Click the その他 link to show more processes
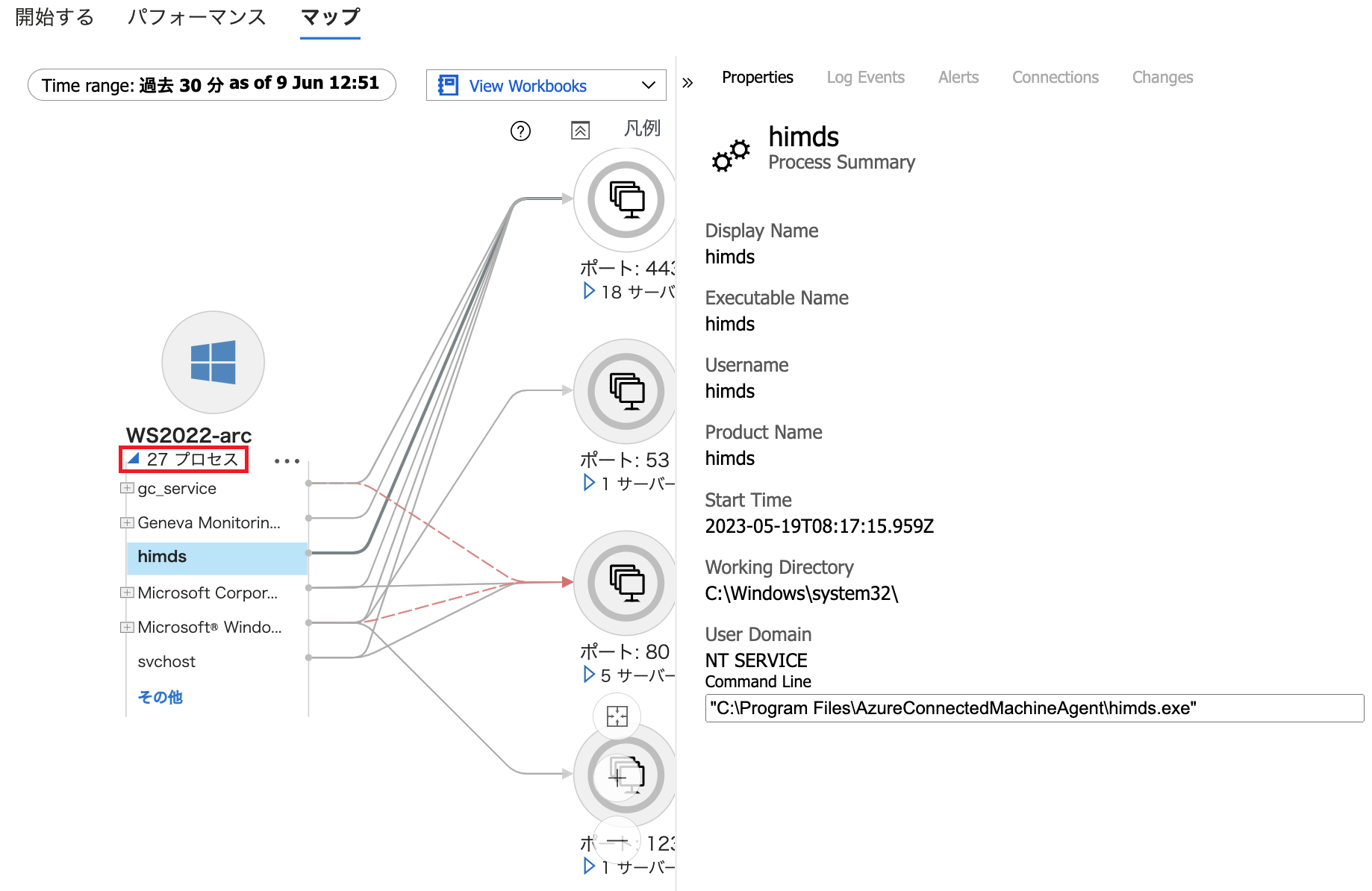This screenshot has height=891, width=1372. (160, 696)
